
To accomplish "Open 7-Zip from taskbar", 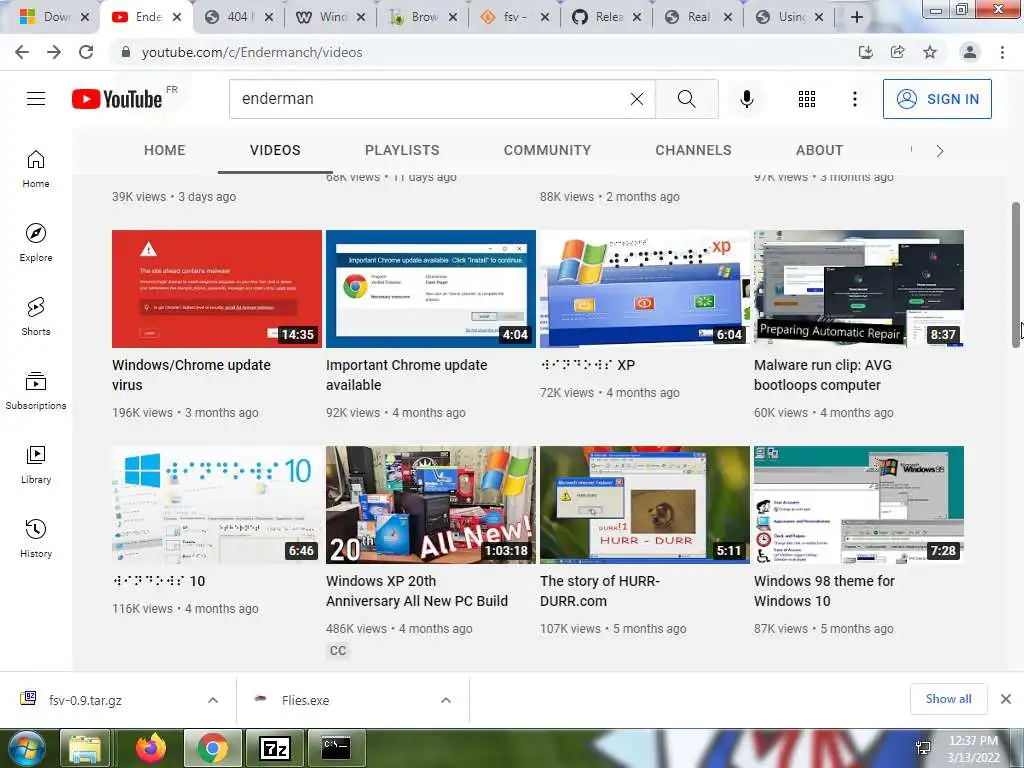I will (x=274, y=748).
